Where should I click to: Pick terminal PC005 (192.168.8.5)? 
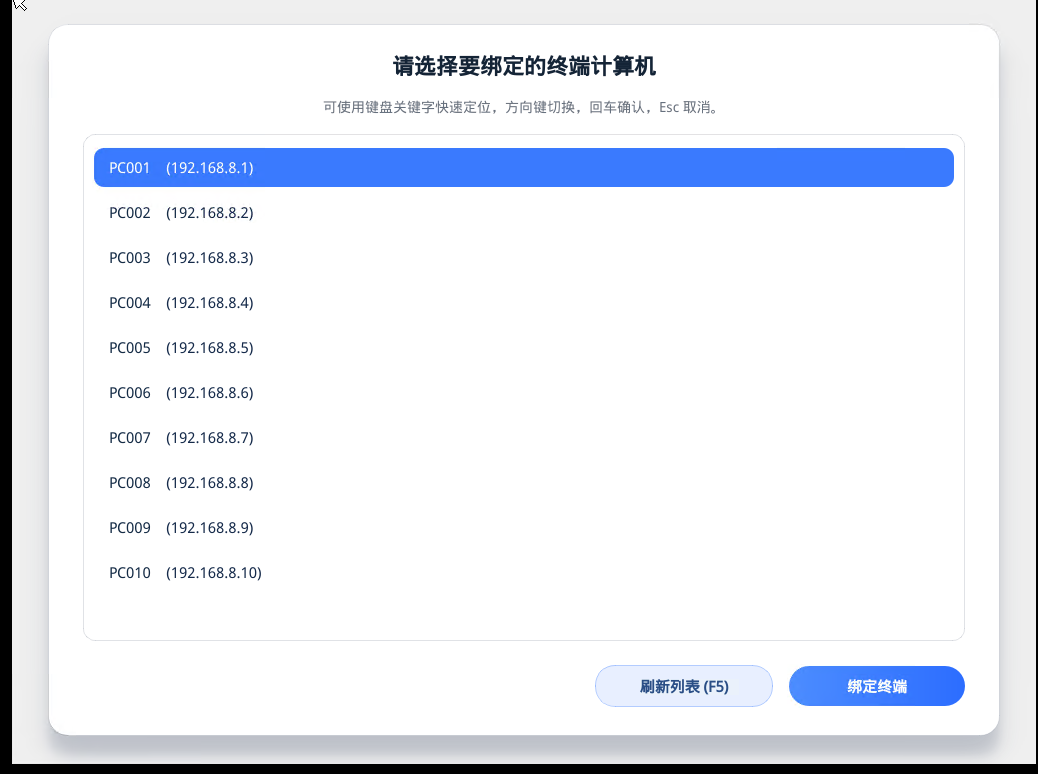523,347
